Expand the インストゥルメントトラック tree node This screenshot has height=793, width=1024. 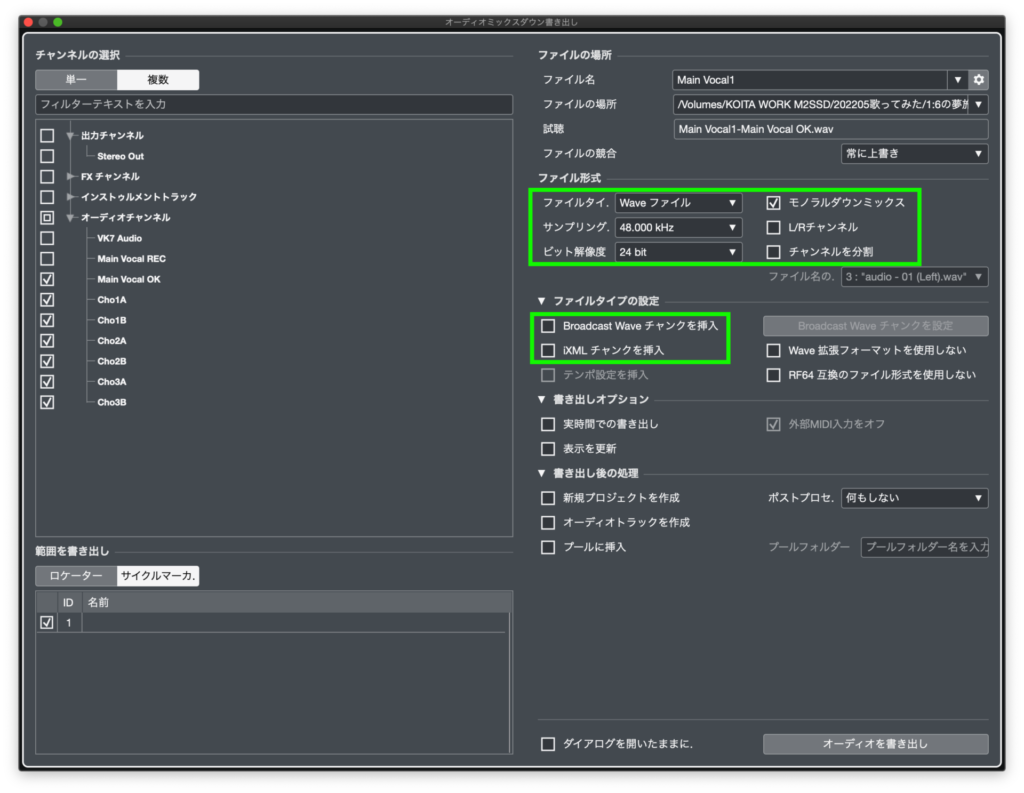[71, 197]
